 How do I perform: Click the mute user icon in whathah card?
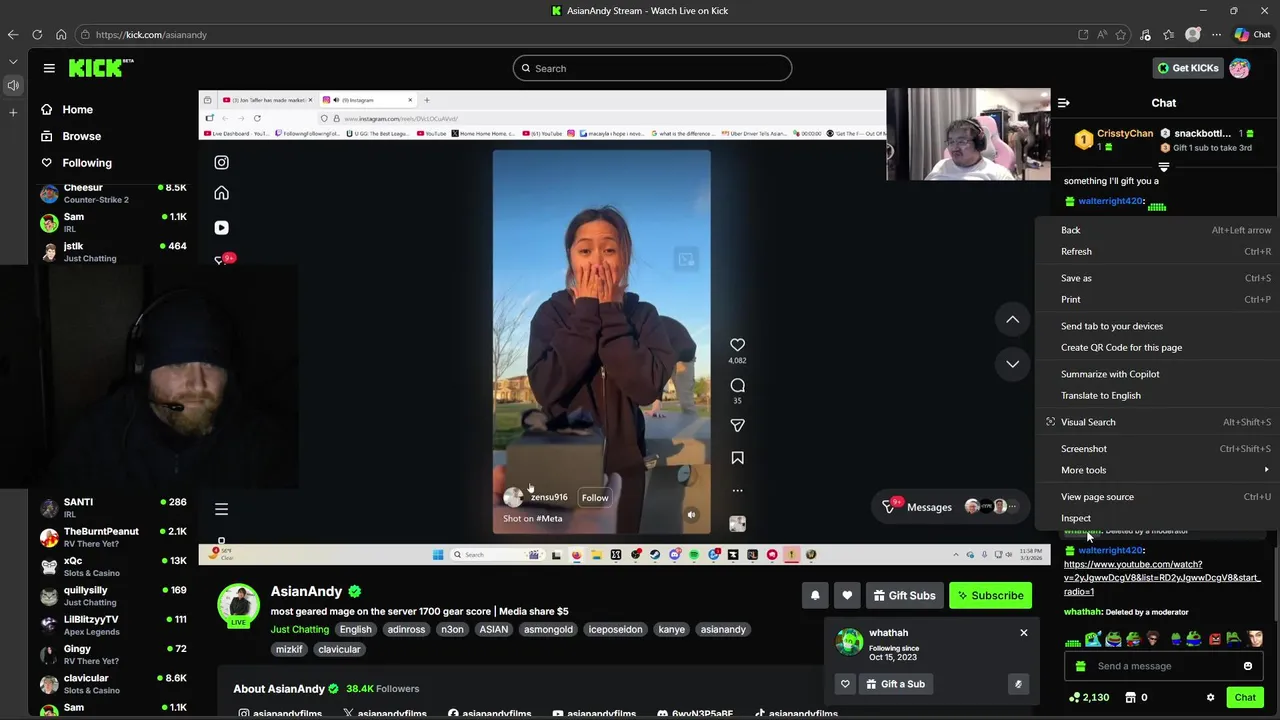pos(1018,684)
